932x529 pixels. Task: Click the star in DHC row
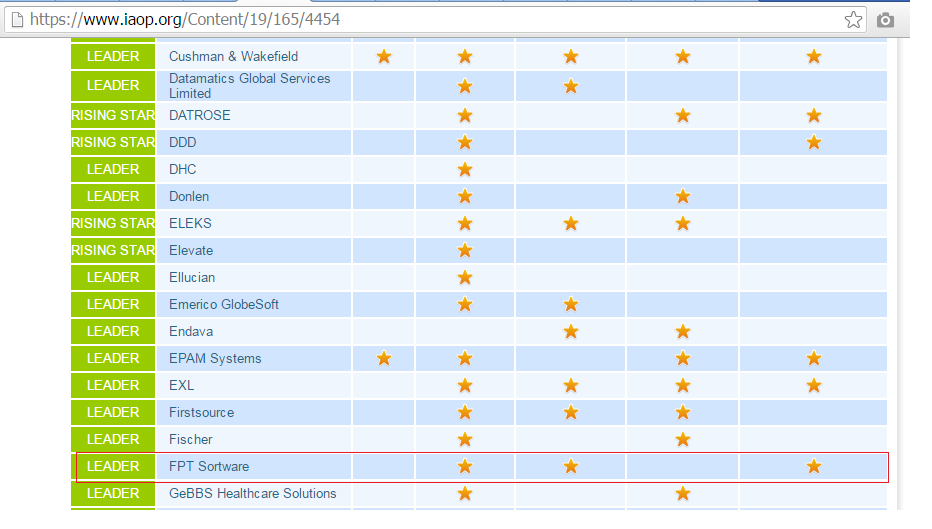click(465, 169)
